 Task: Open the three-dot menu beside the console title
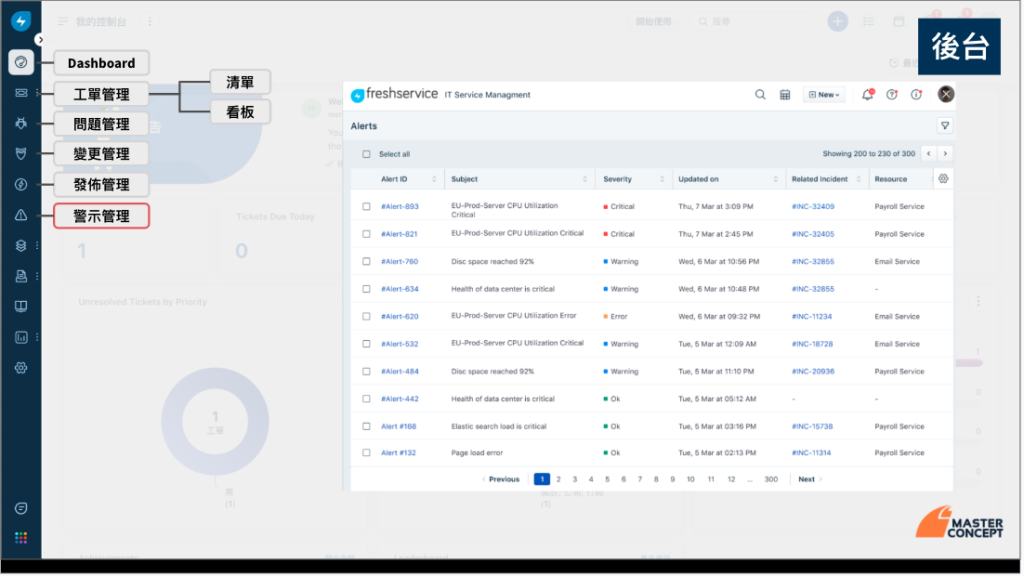tap(150, 22)
